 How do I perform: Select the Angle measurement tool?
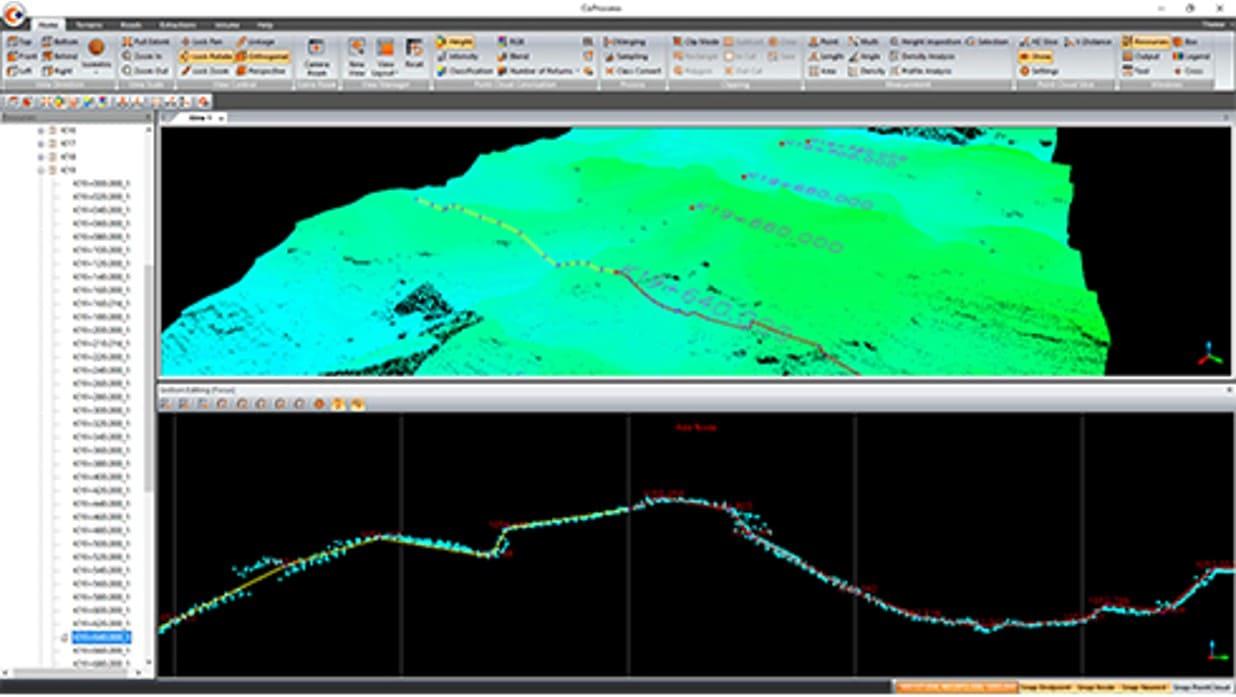(x=867, y=57)
